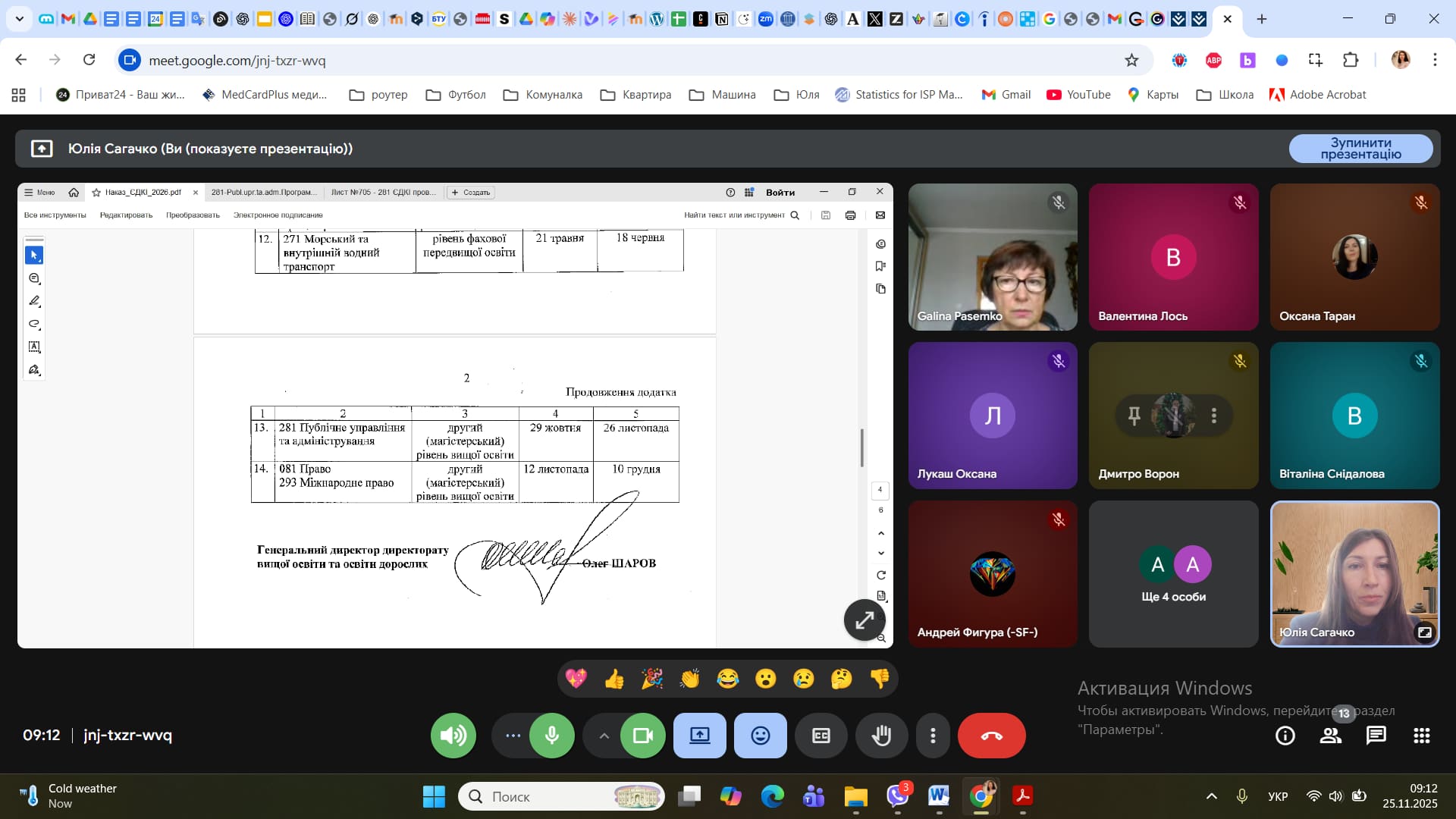Mute the microphone toggle

point(552,735)
